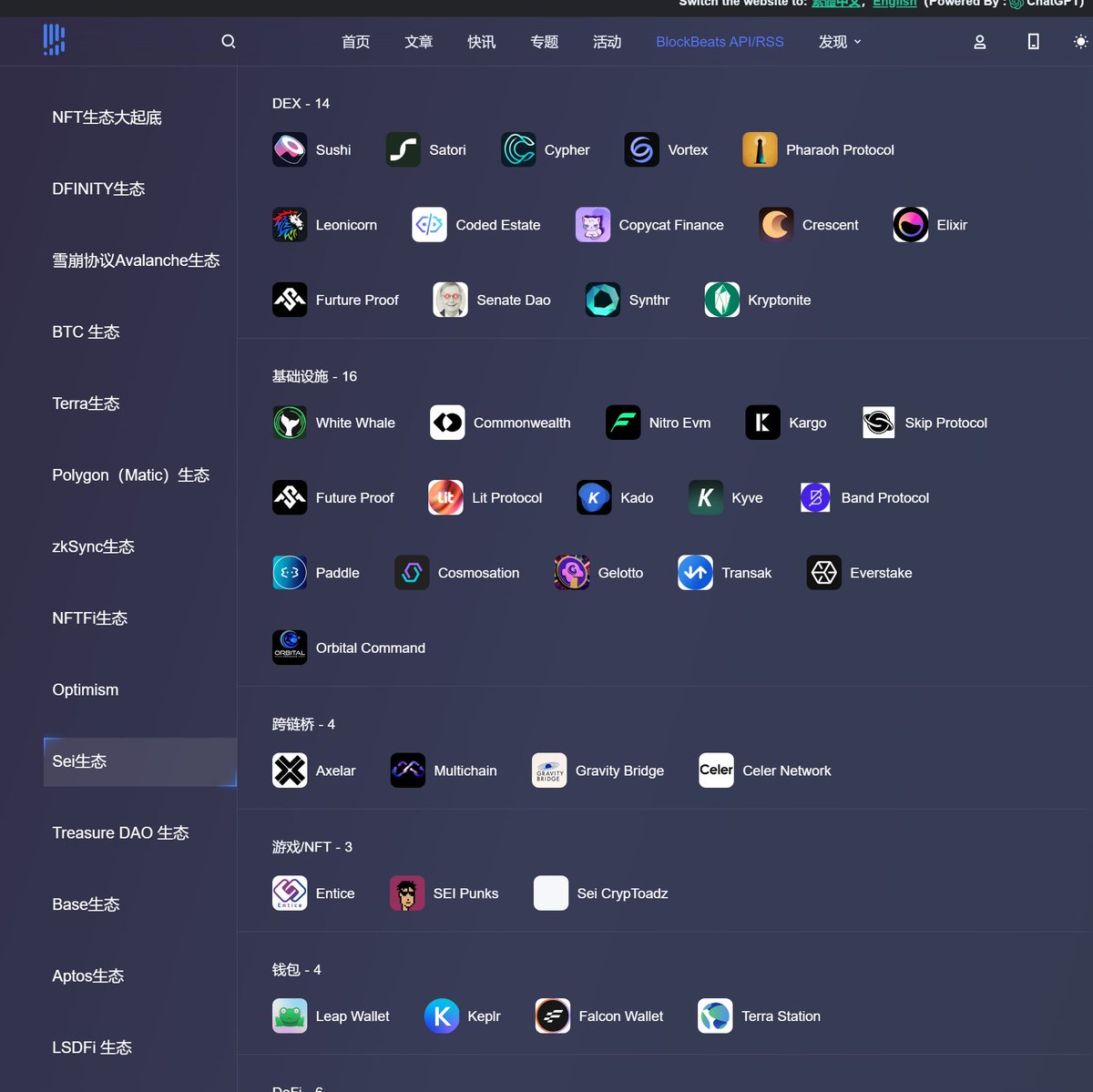This screenshot has height=1092, width=1093.
Task: Click the Satori project icon
Action: pos(403,149)
